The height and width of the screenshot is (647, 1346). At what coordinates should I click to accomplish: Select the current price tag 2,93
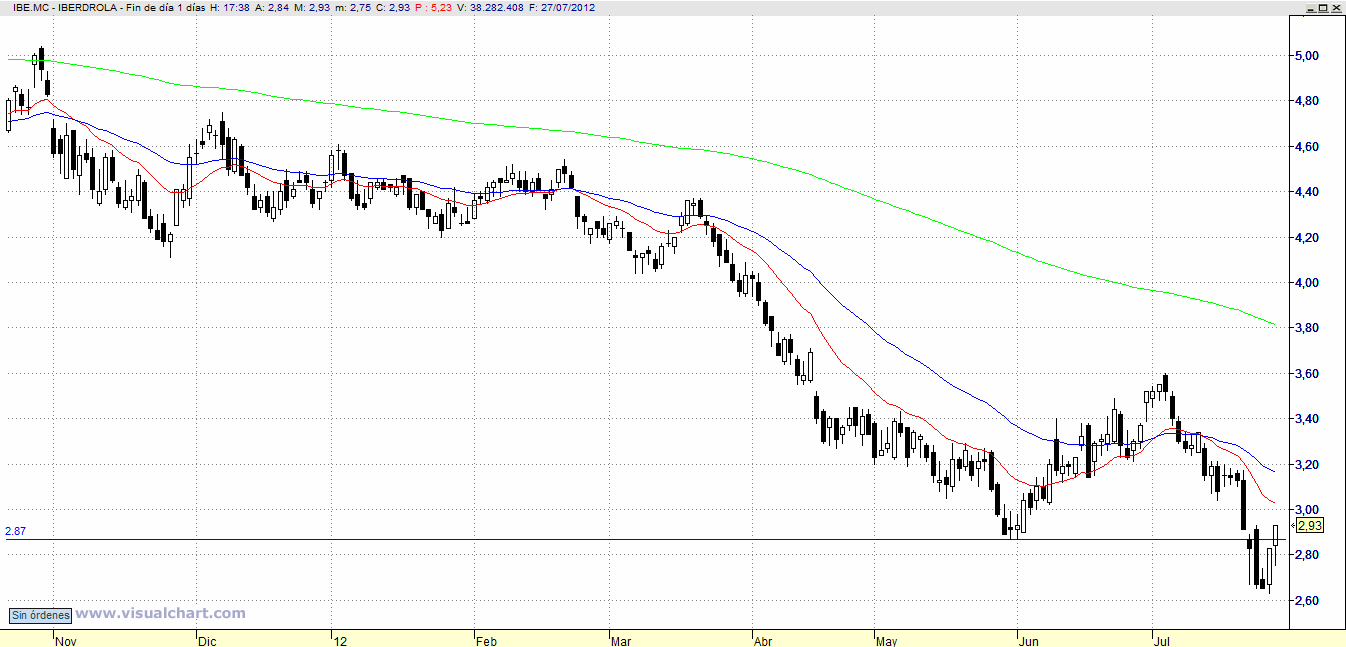point(1309,525)
